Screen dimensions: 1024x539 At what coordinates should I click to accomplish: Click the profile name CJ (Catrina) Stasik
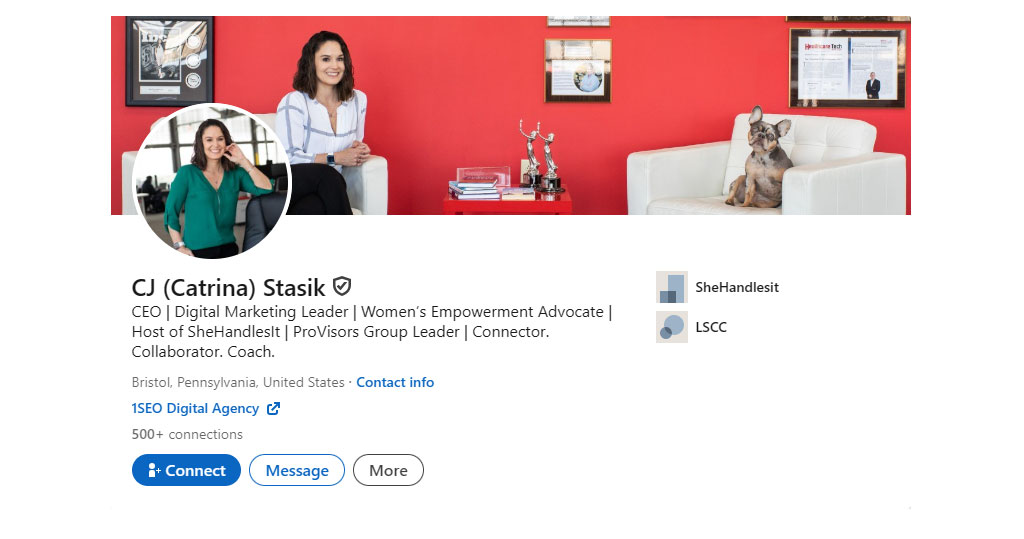(x=229, y=287)
